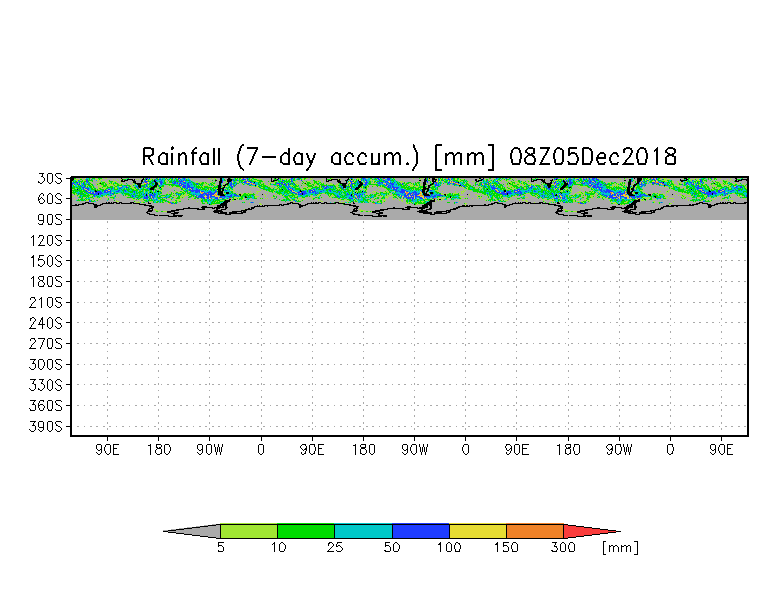Click the 08Z05Dec2018 timestamp in title

click(593, 156)
